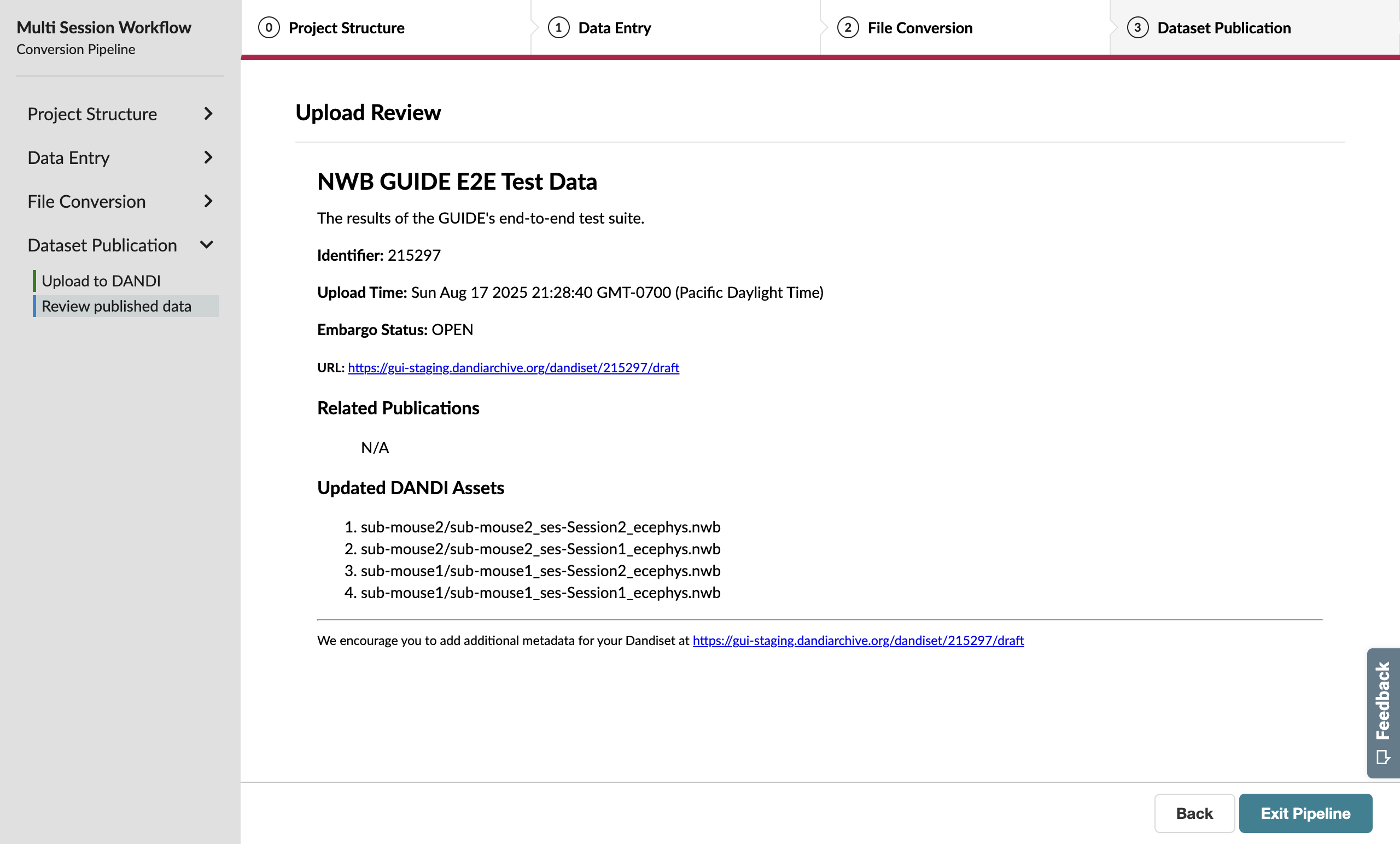The image size is (1400, 844).
Task: Go to Upload to DANDI page
Action: [126, 280]
